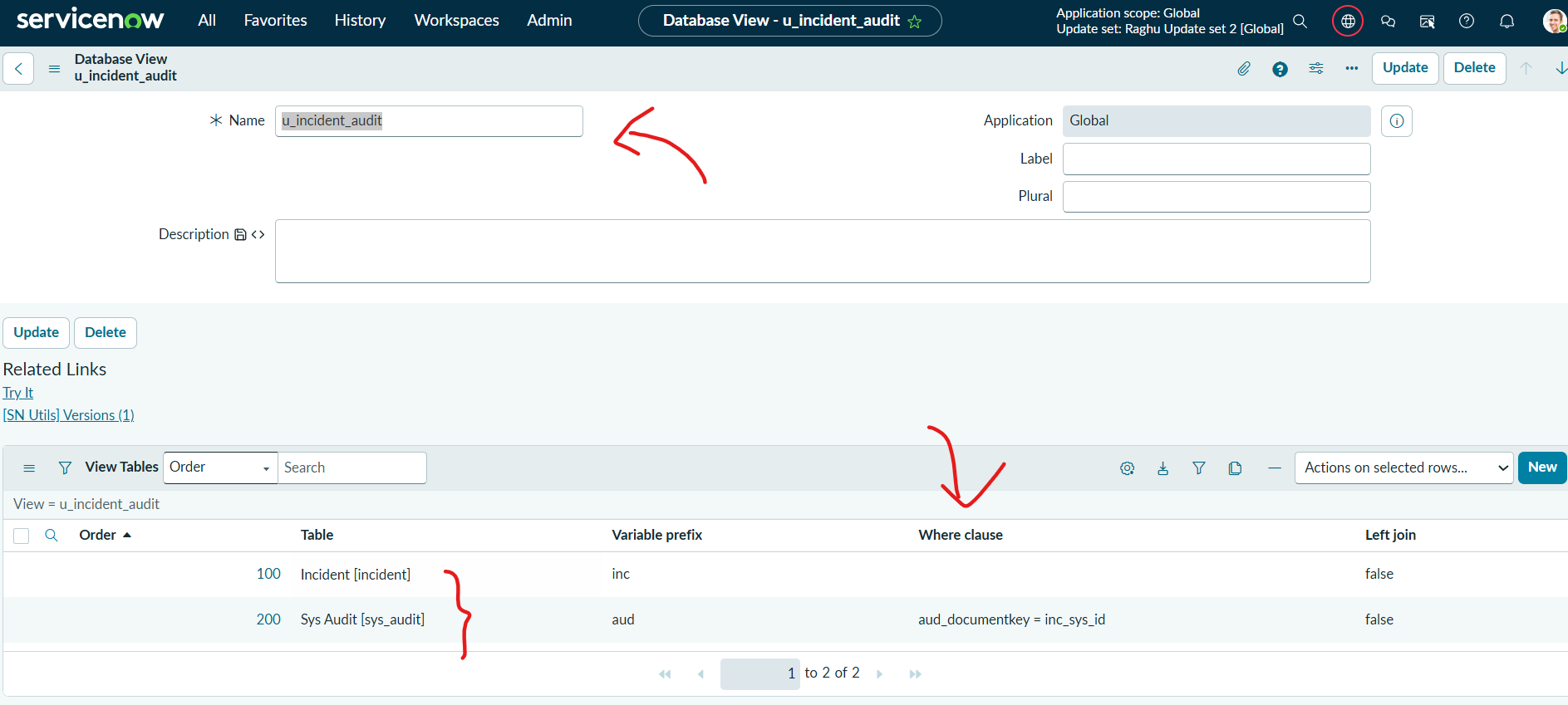Click the Plural input field
The width and height of the screenshot is (1568, 705).
[1217, 197]
